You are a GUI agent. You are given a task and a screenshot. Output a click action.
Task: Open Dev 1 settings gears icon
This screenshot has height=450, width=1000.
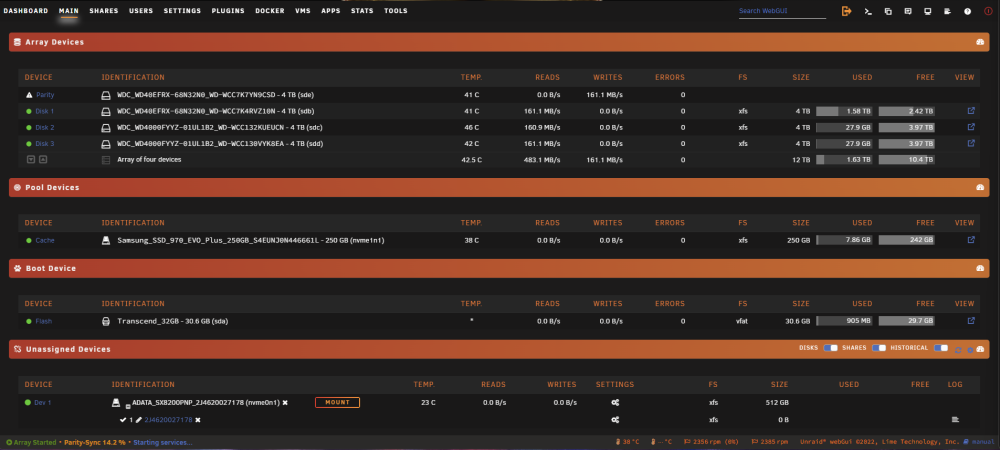pos(615,403)
